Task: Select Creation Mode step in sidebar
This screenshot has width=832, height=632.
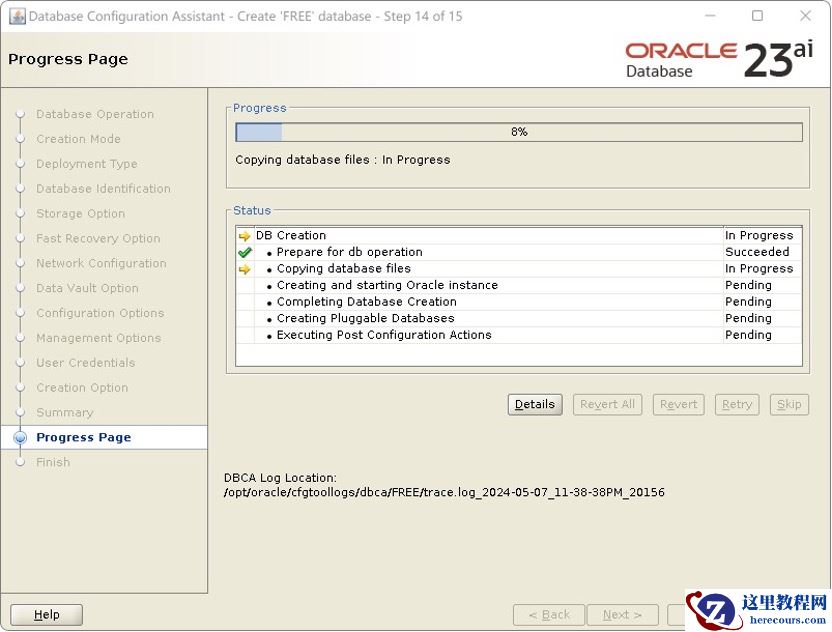Action: tap(79, 139)
